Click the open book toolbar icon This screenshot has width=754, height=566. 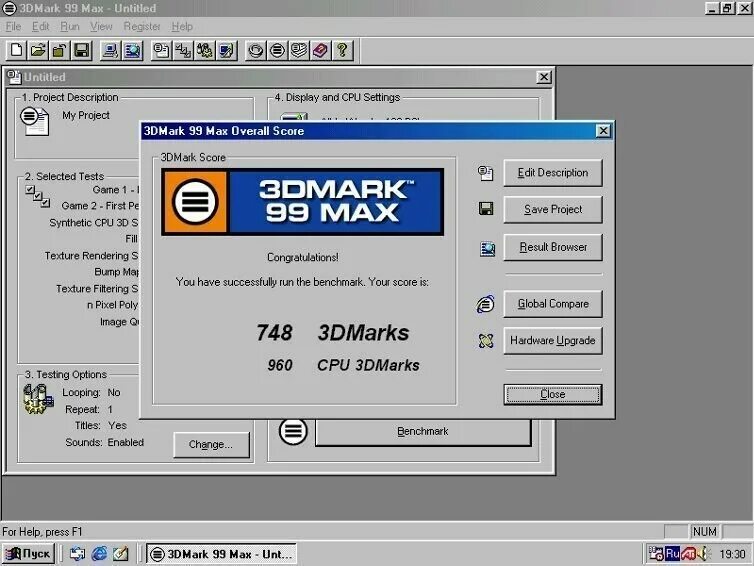pos(299,50)
